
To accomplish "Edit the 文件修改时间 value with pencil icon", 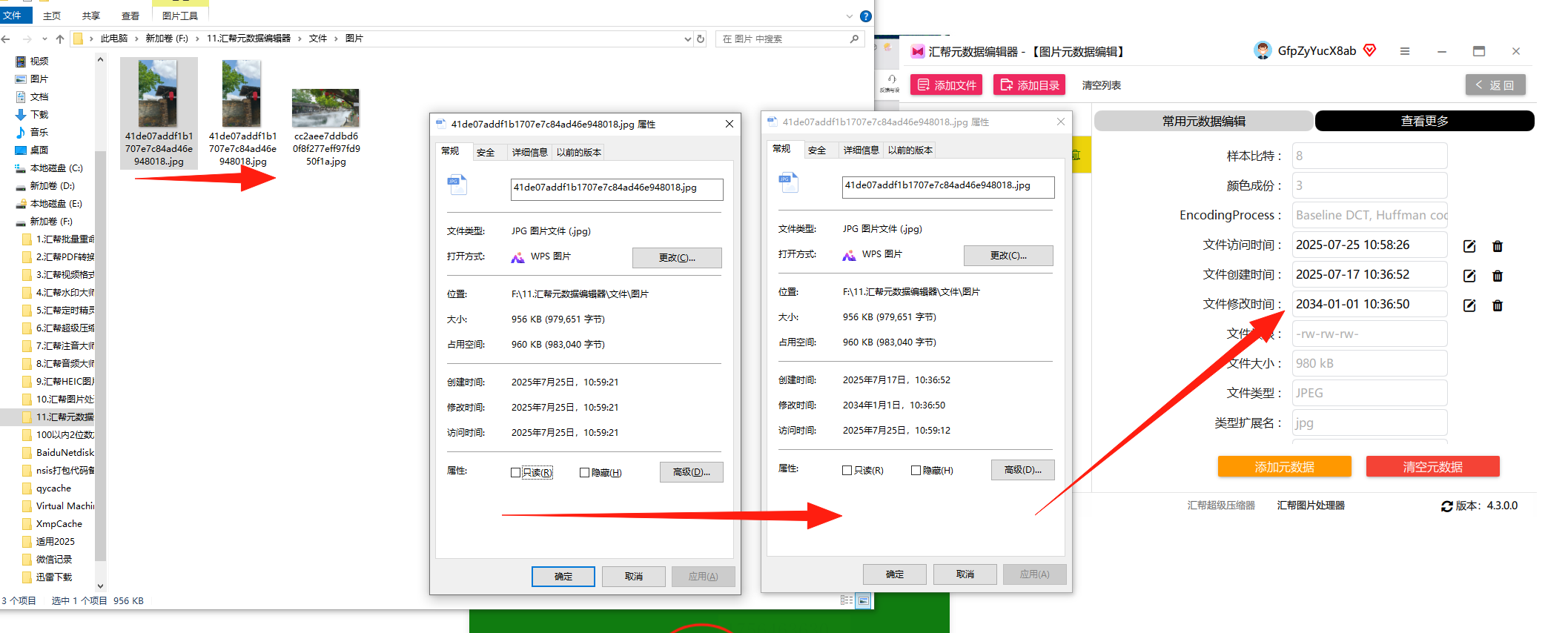I will pos(1469,305).
